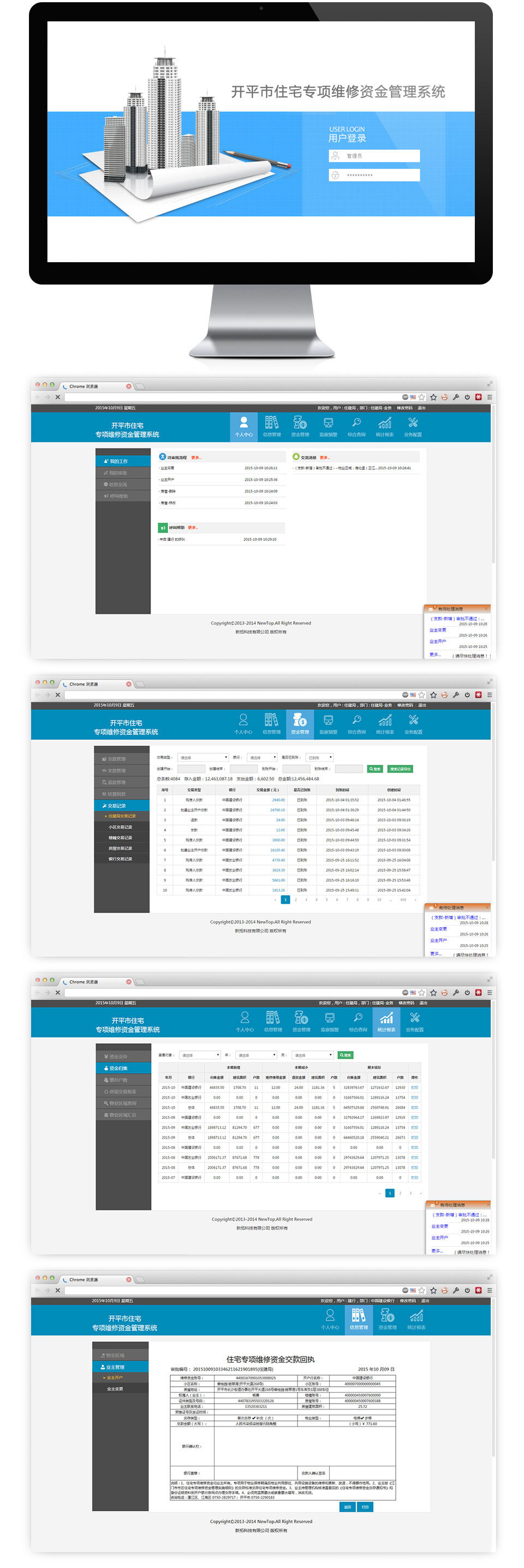Click vertical scrollbar of payment receipt browser window

493,1377
